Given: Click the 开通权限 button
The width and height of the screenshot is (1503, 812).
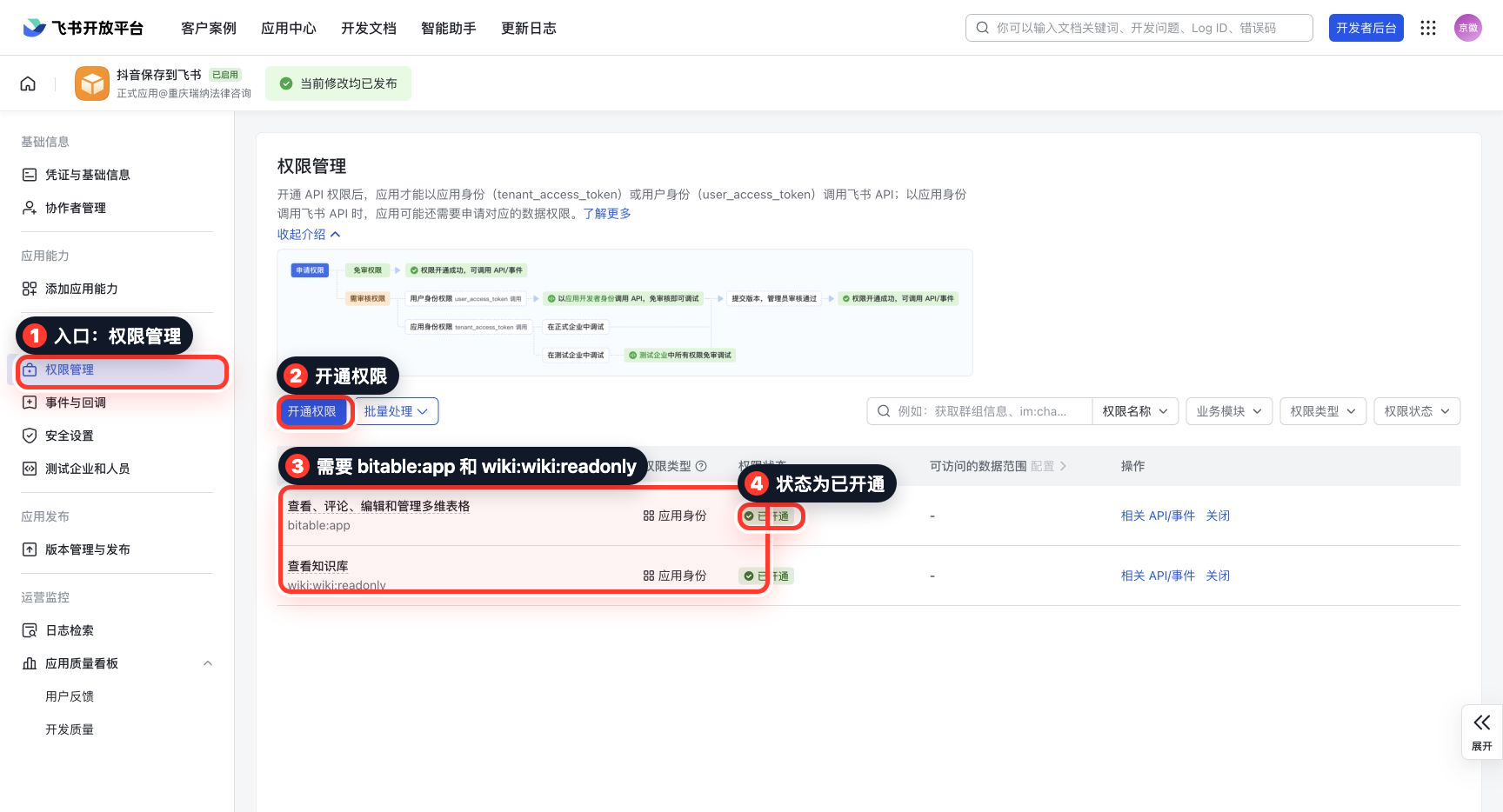Looking at the screenshot, I should (x=312, y=411).
